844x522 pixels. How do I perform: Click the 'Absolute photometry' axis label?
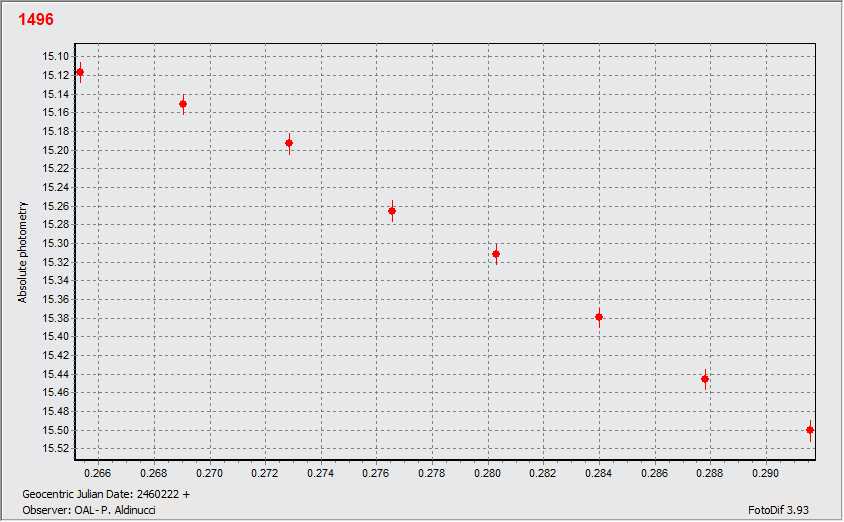[x=22, y=252]
